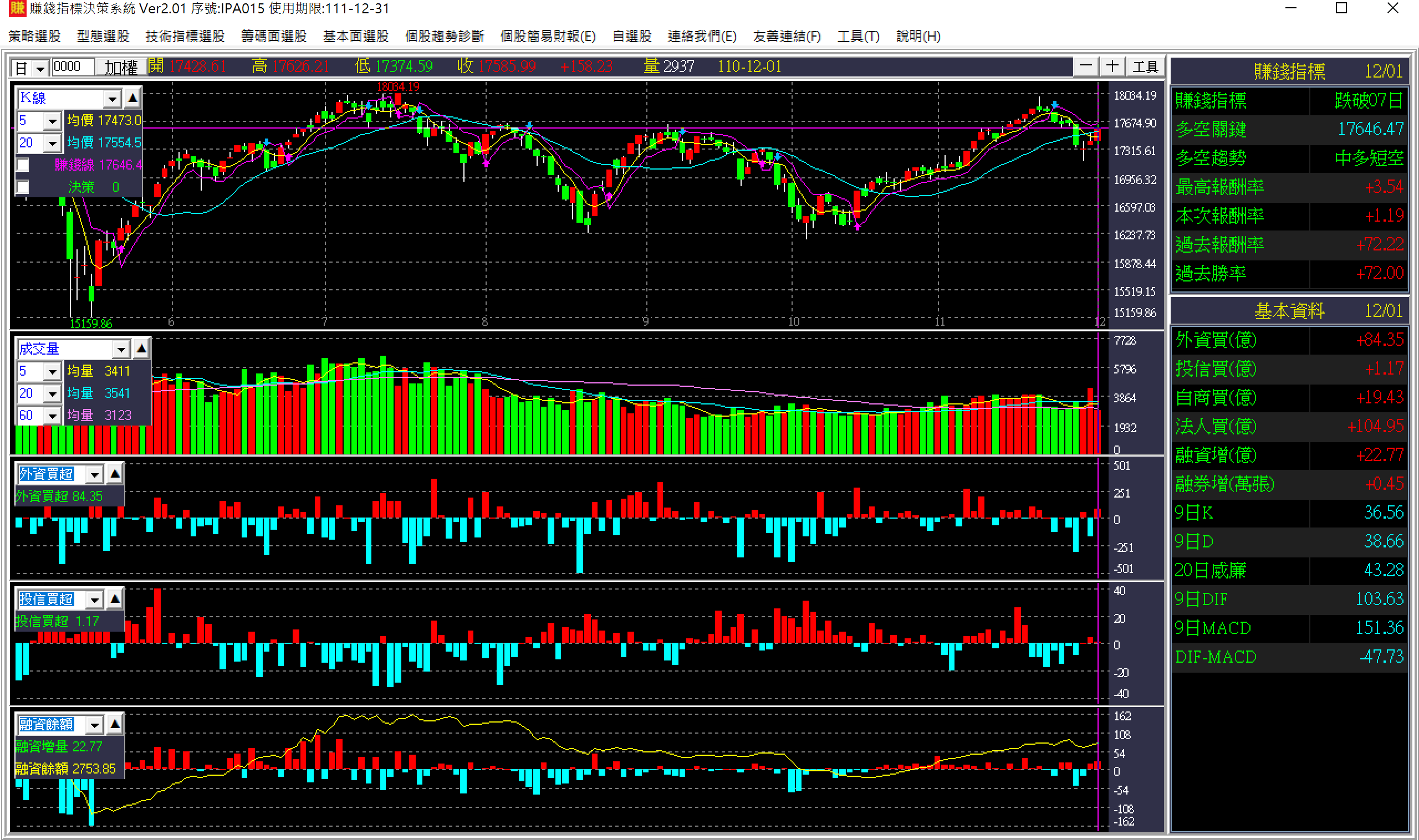
Task: Click the 0000 stock code input field
Action: pos(73,67)
